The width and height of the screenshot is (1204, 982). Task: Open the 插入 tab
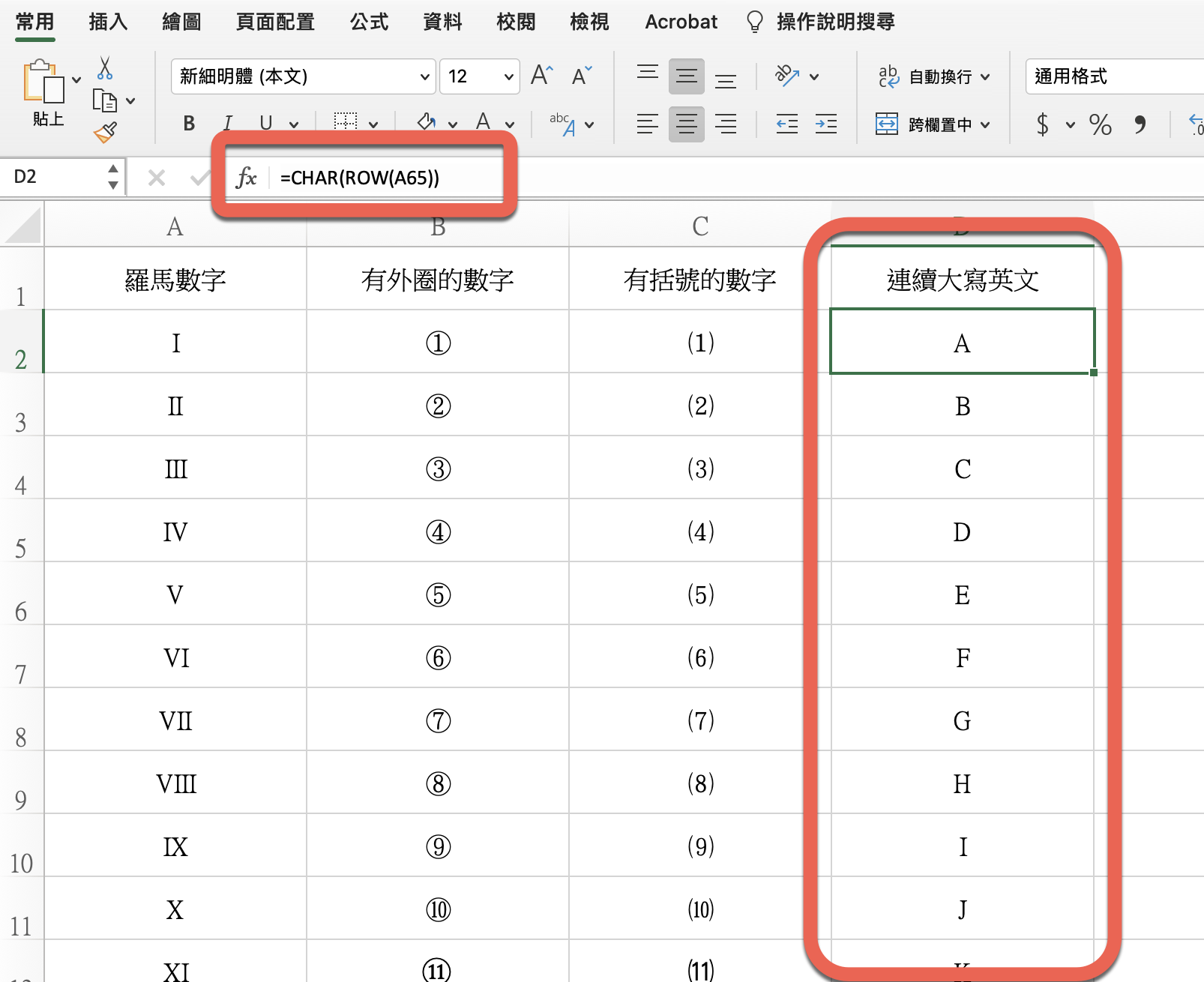108,22
